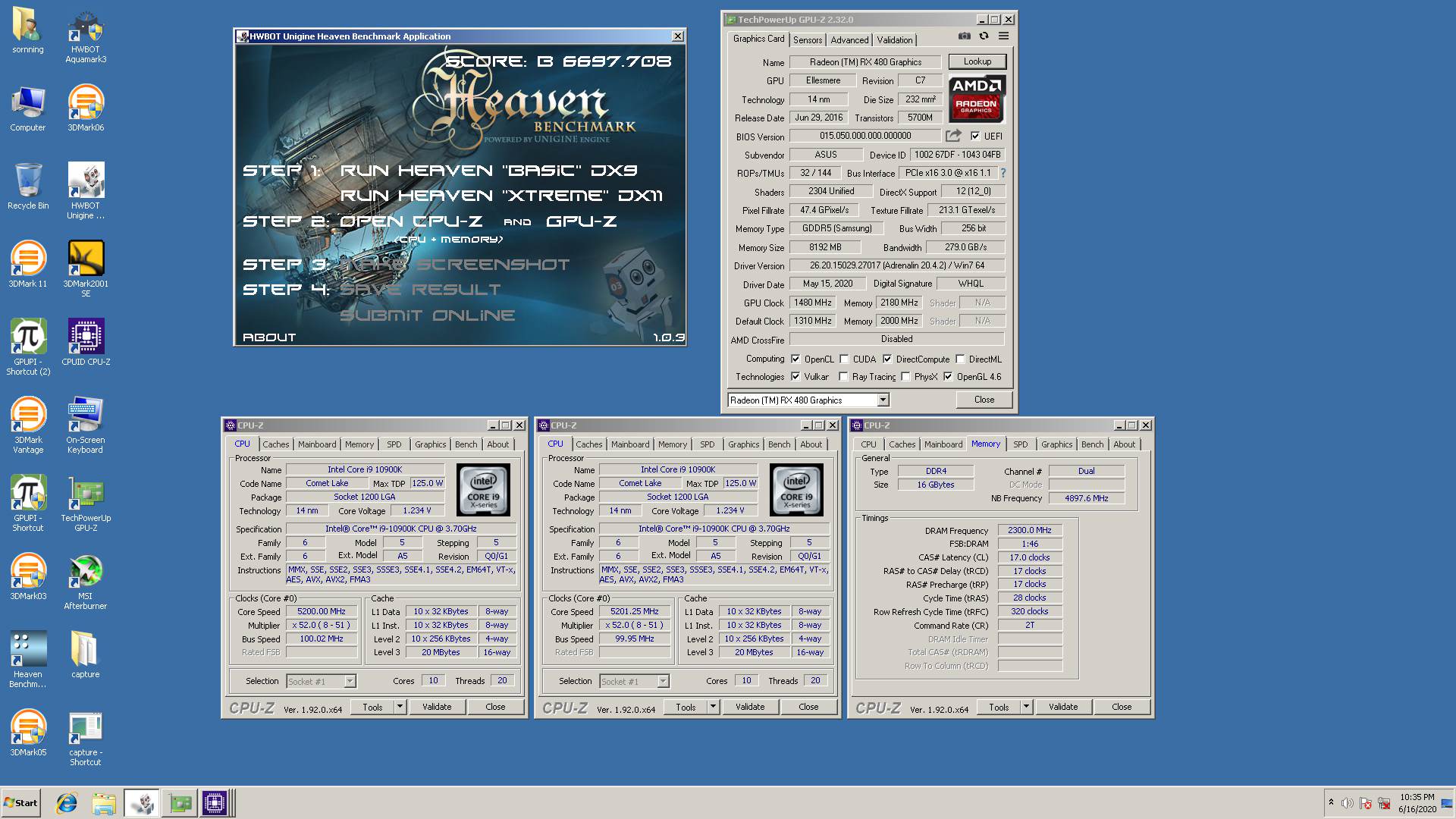This screenshot has height=819, width=1456.
Task: Take GPU-Z screenshot with camera icon
Action: click(964, 36)
